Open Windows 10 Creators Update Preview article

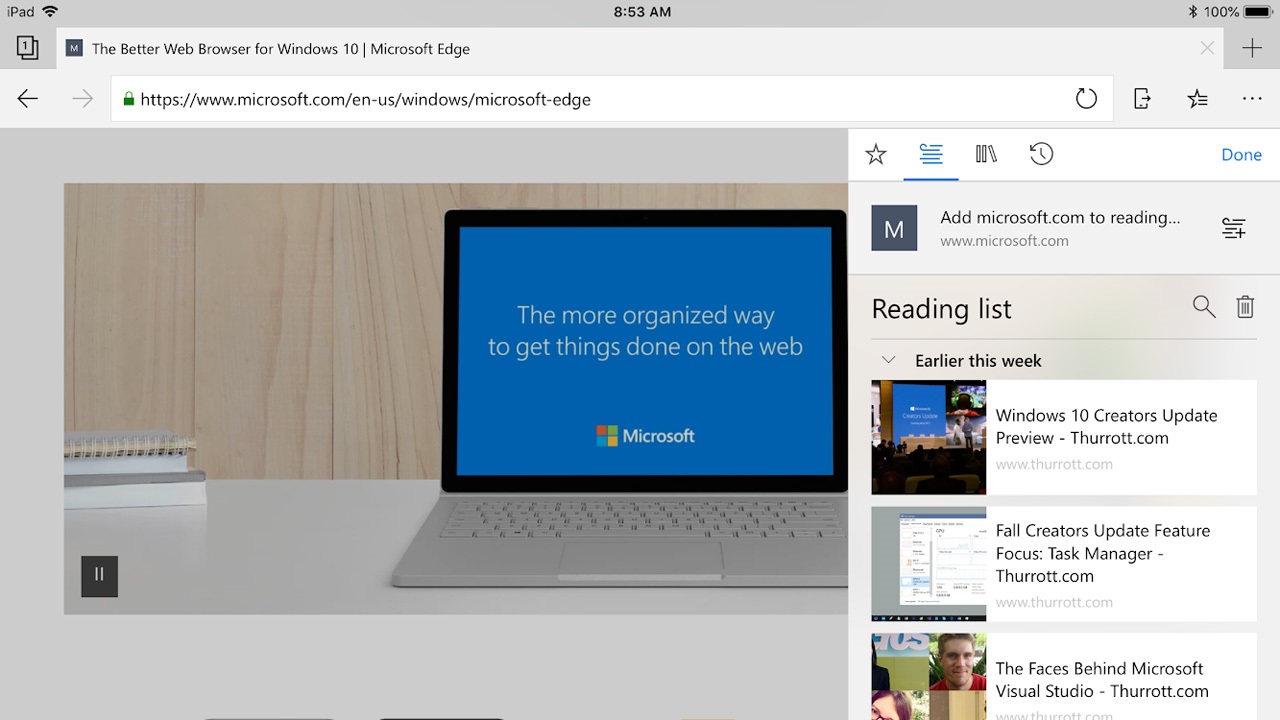[x=1063, y=437]
